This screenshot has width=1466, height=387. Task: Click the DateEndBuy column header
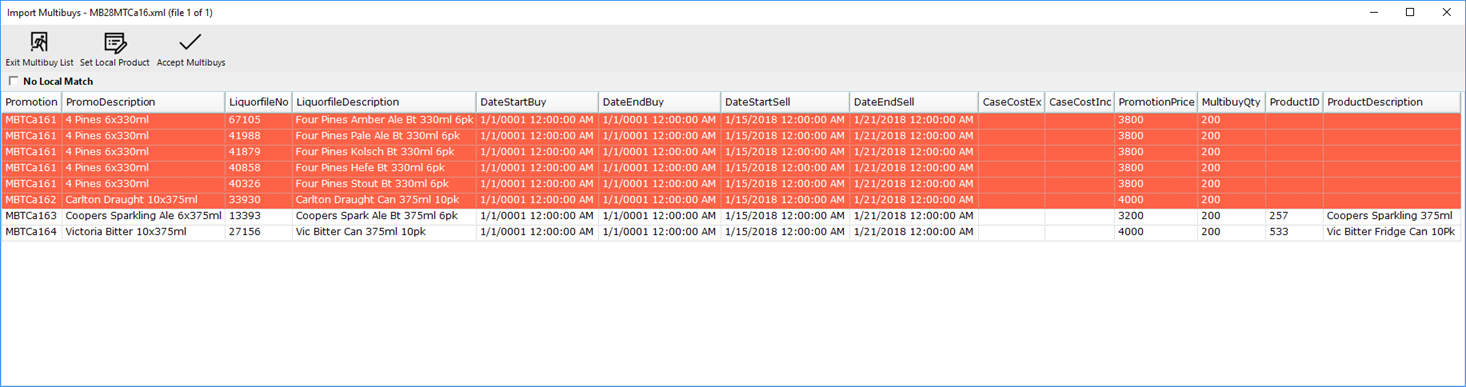click(x=659, y=102)
